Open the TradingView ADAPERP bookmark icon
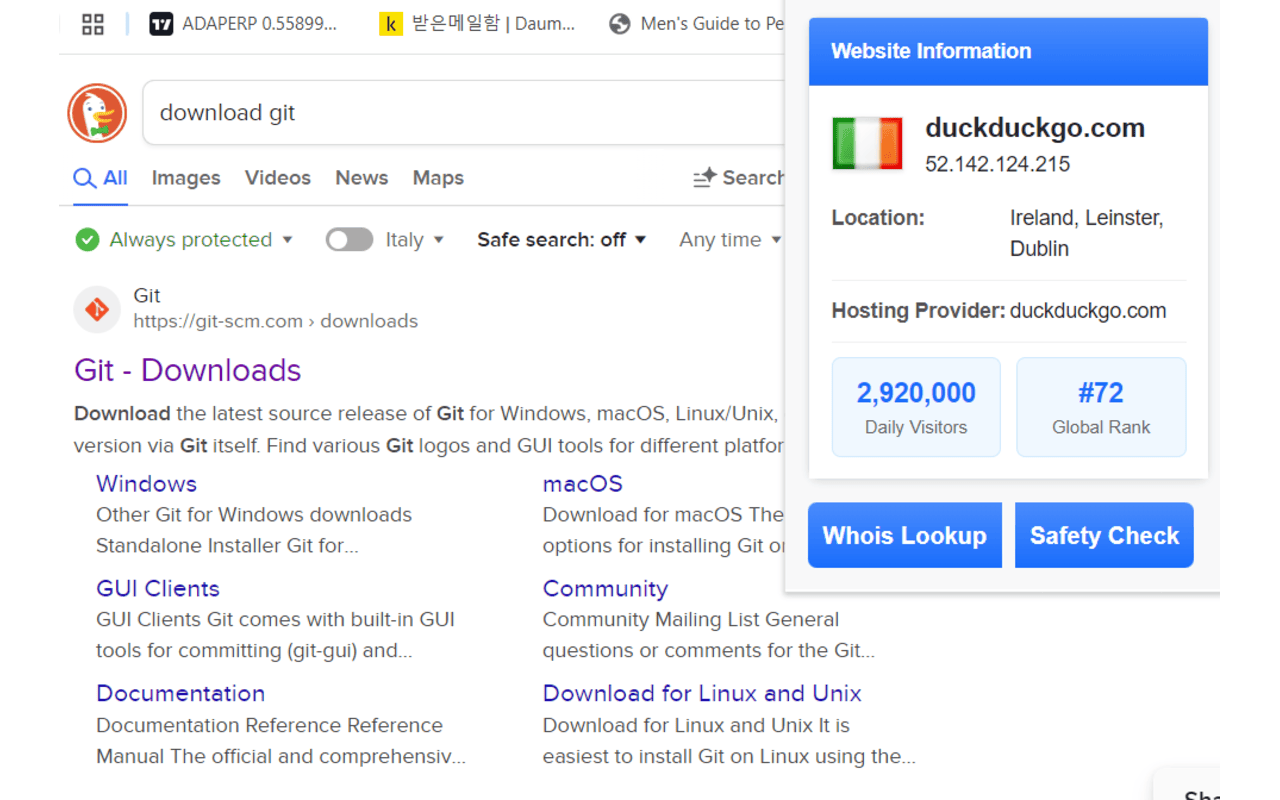The height and width of the screenshot is (800, 1280). 161,24
